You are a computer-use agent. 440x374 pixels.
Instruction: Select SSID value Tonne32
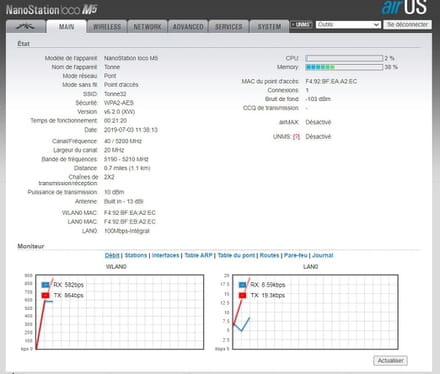[115, 94]
